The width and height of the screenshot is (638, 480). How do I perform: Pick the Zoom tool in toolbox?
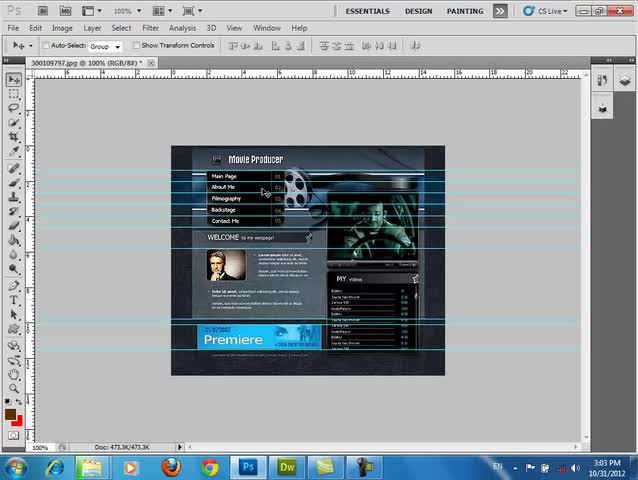tap(14, 388)
